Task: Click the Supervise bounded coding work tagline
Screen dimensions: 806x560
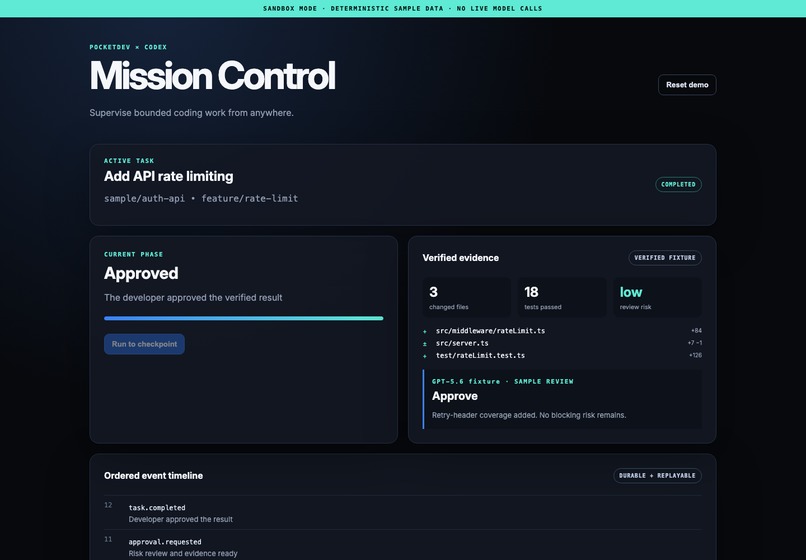Action: pyautogui.click(x=191, y=113)
